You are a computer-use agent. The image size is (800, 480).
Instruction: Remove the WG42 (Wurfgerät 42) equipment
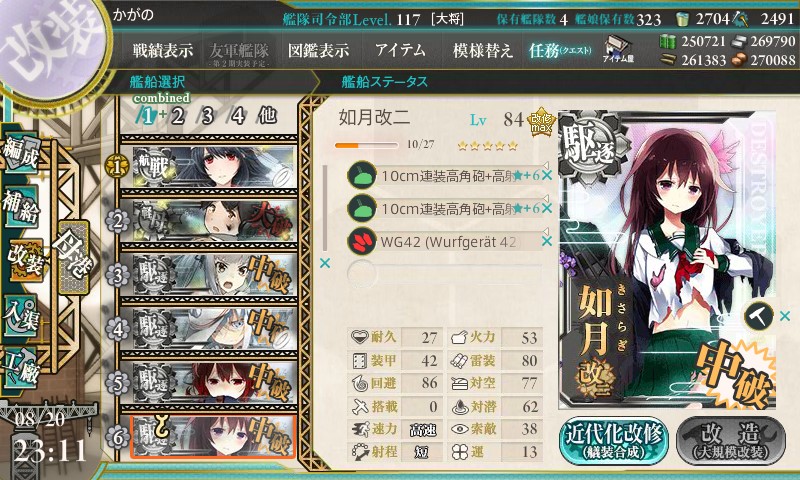(547, 241)
